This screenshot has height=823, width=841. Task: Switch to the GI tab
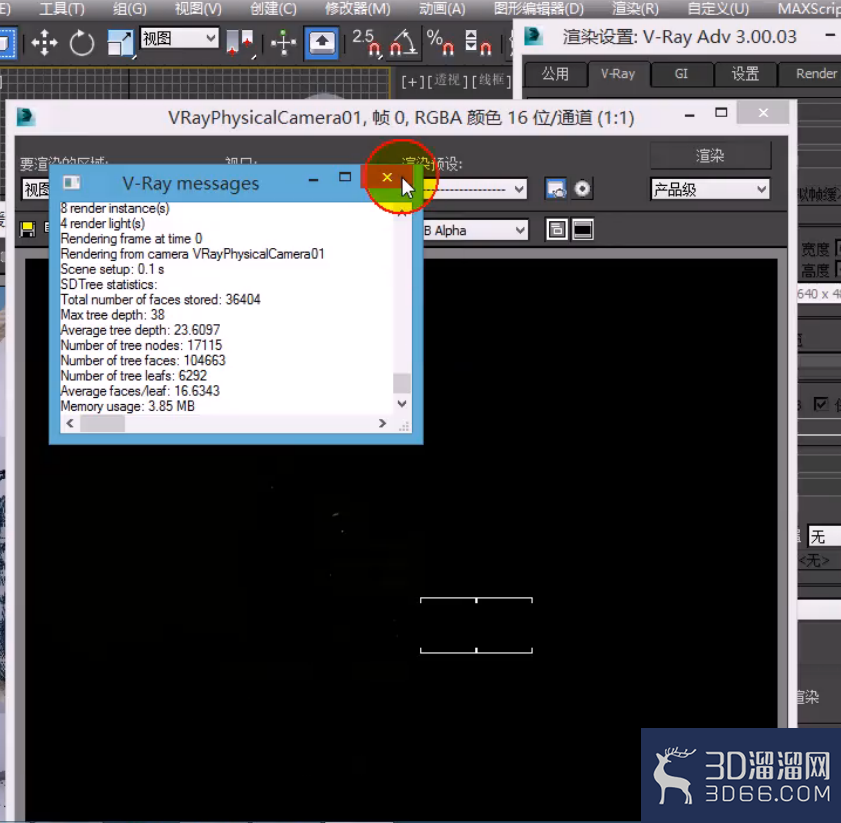coord(681,74)
